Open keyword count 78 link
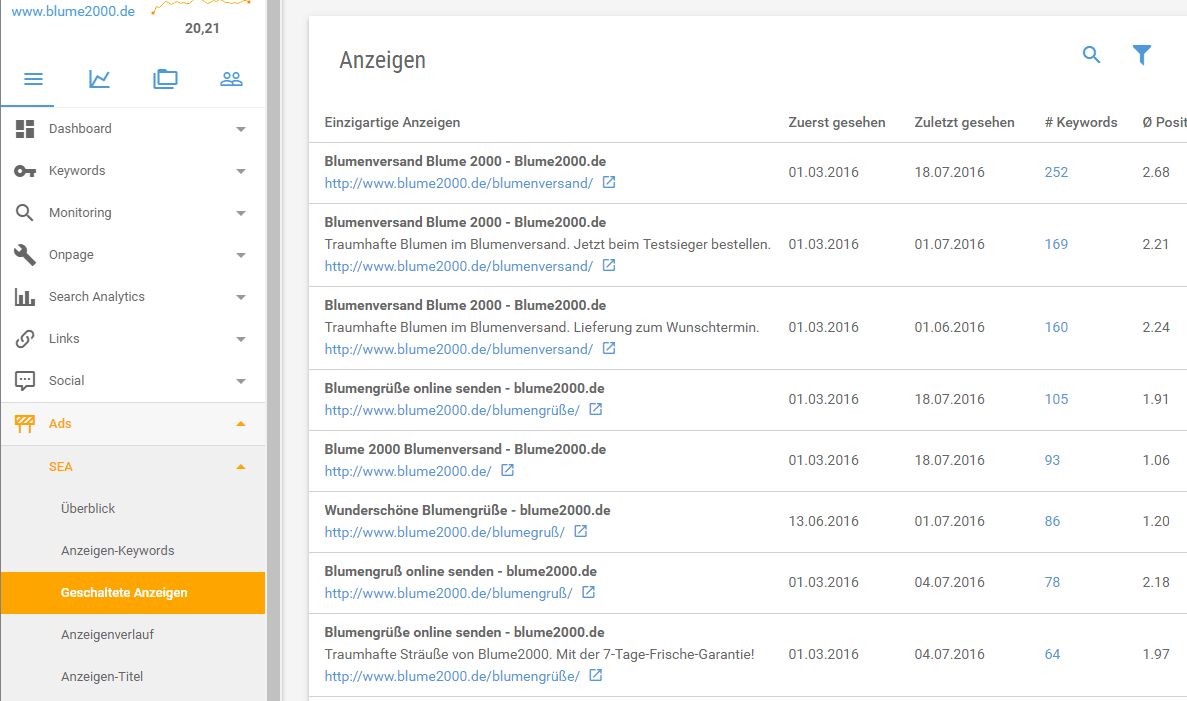1187x701 pixels. click(1052, 582)
